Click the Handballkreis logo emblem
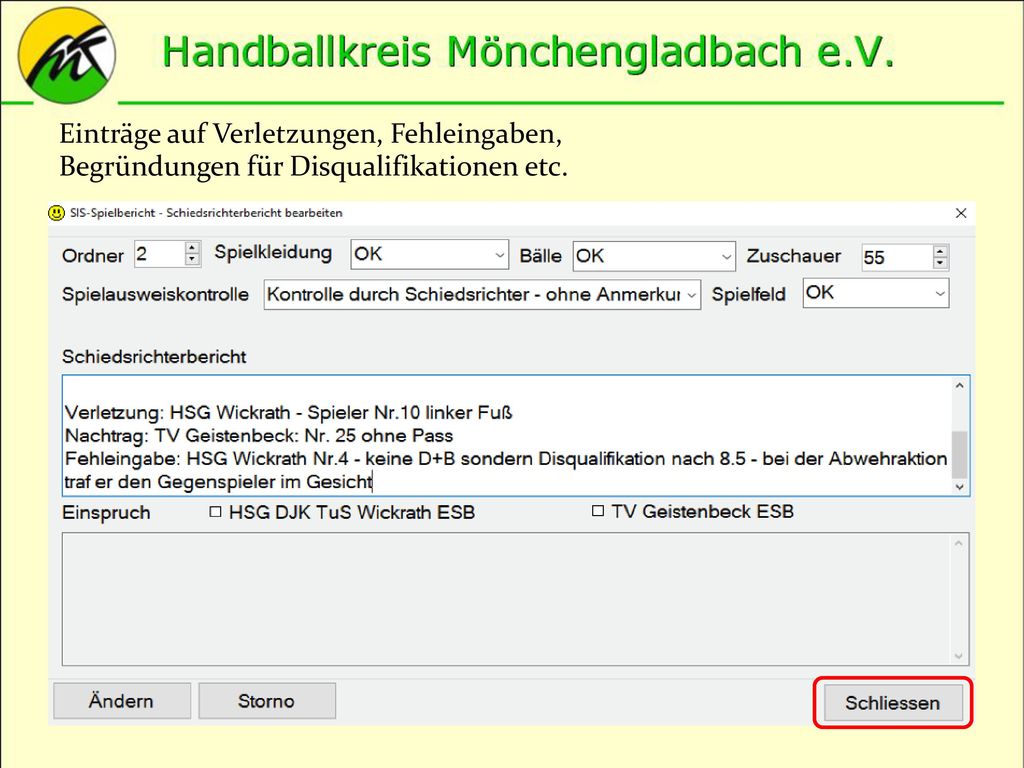The width and height of the screenshot is (1024, 768). (67, 56)
